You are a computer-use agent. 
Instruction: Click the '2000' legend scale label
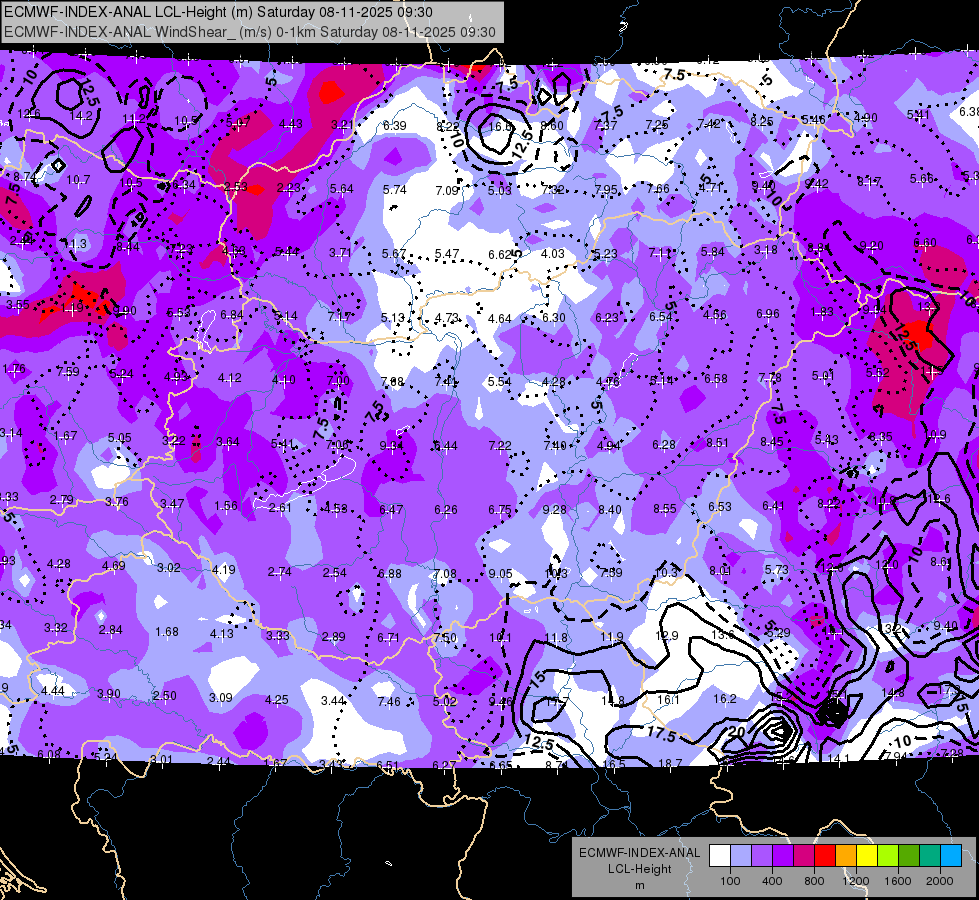[940, 881]
